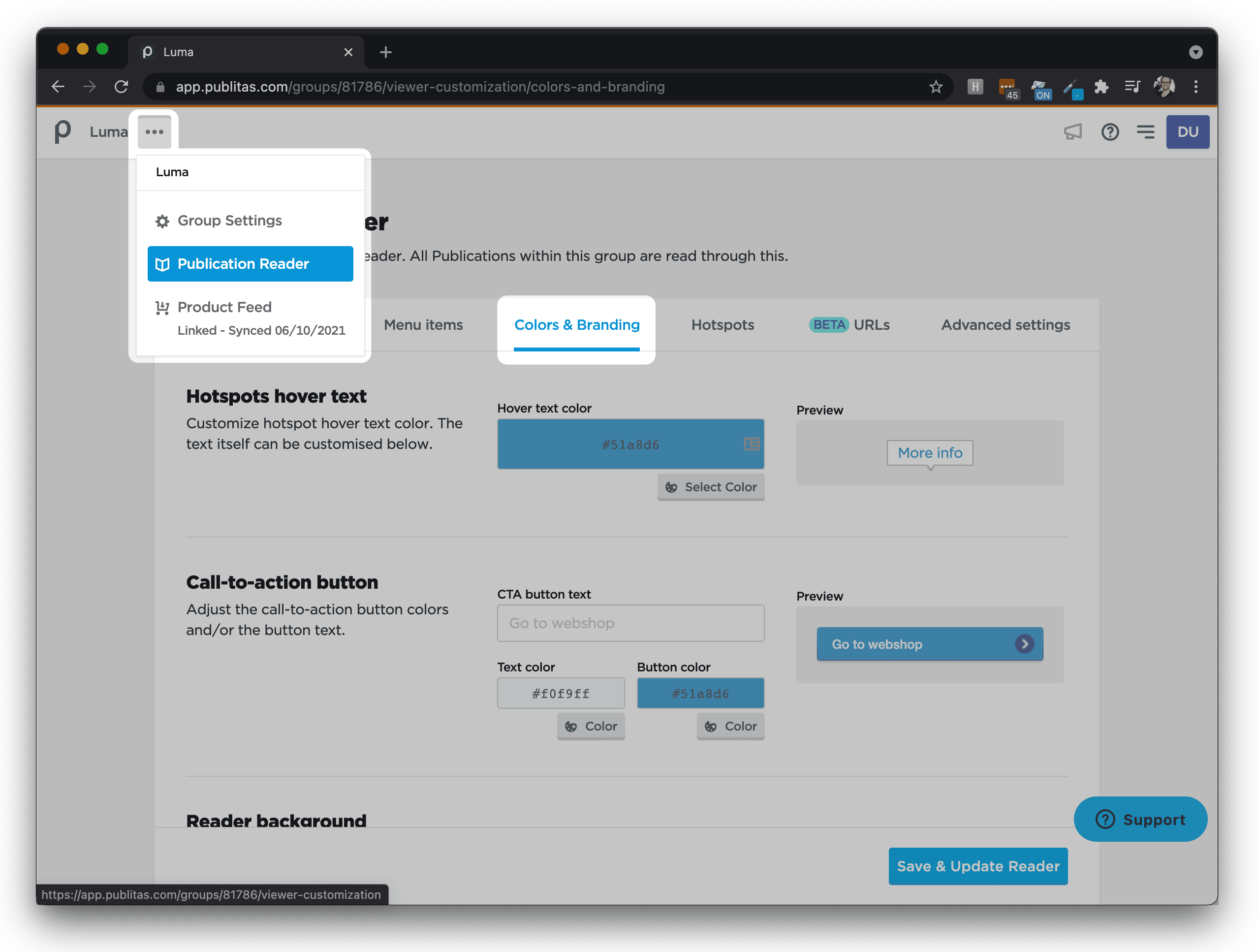Open the ellipsis menu next to Luma

click(154, 131)
